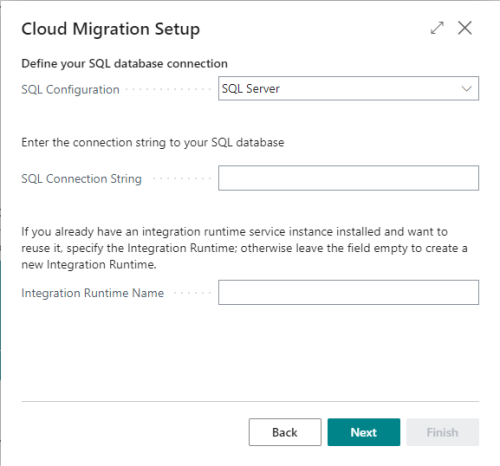Focus the SQL Connection String field

pos(348,178)
